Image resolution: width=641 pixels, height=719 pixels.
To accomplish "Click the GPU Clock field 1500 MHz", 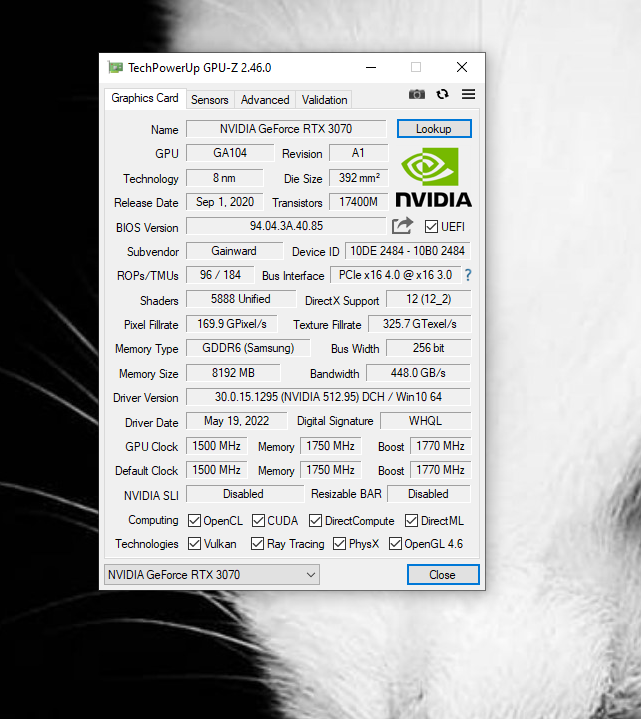I will 216,446.
